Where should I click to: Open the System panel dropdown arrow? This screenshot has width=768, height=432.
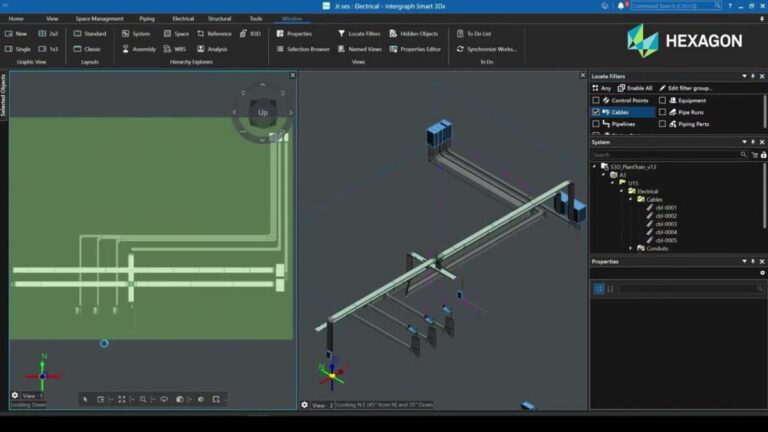(744, 142)
